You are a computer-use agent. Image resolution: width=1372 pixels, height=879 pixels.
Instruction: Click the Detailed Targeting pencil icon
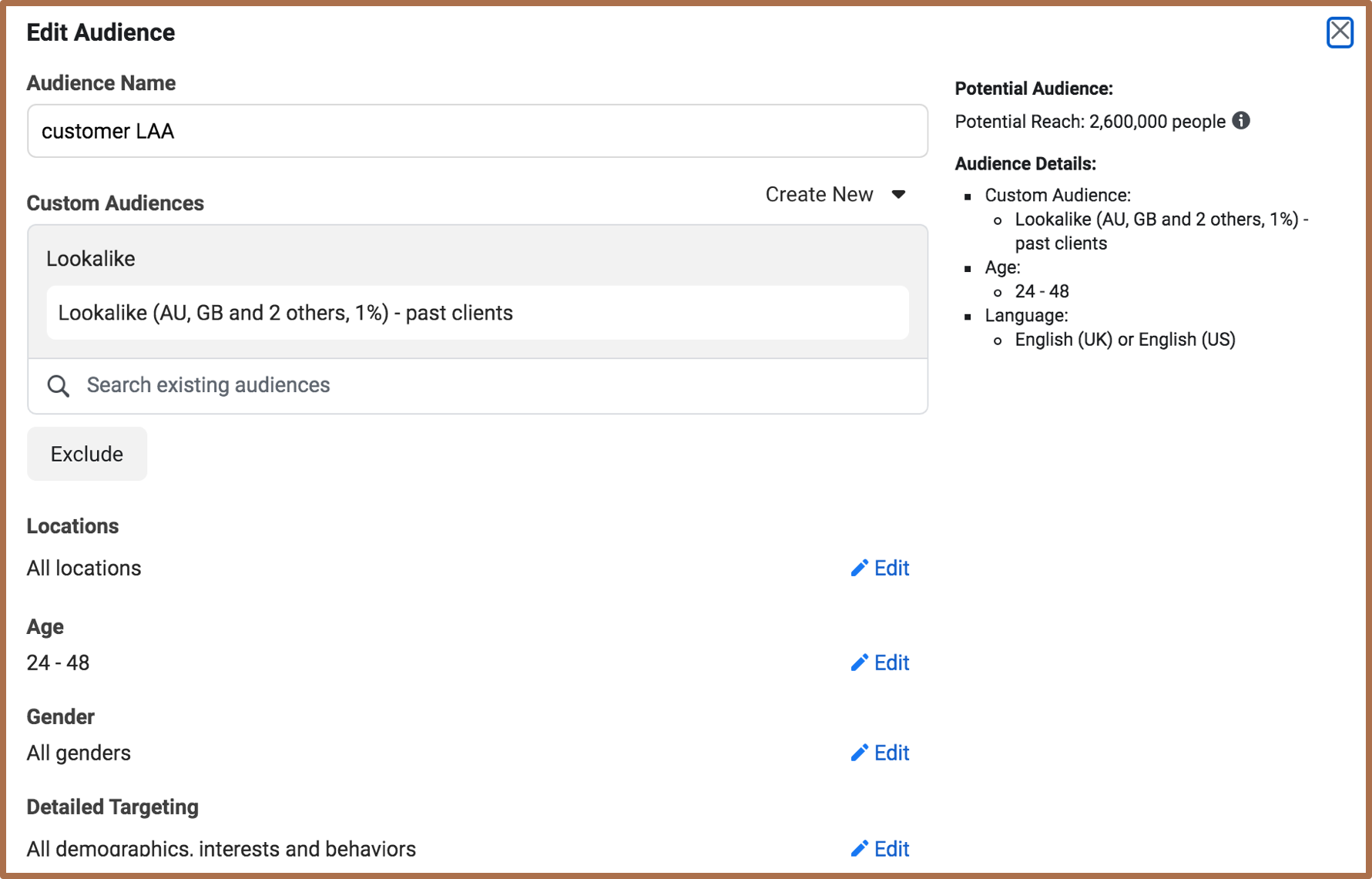(x=859, y=849)
